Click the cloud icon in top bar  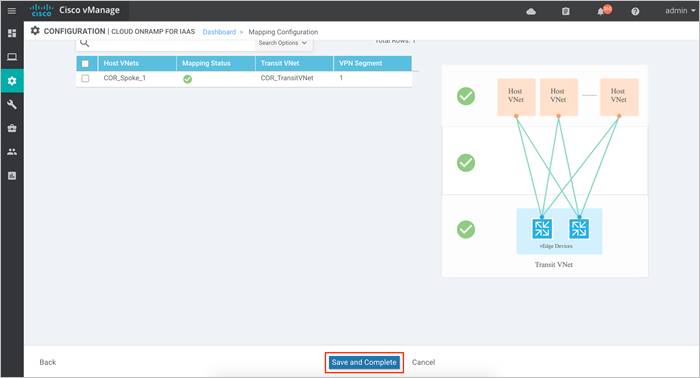pos(531,11)
